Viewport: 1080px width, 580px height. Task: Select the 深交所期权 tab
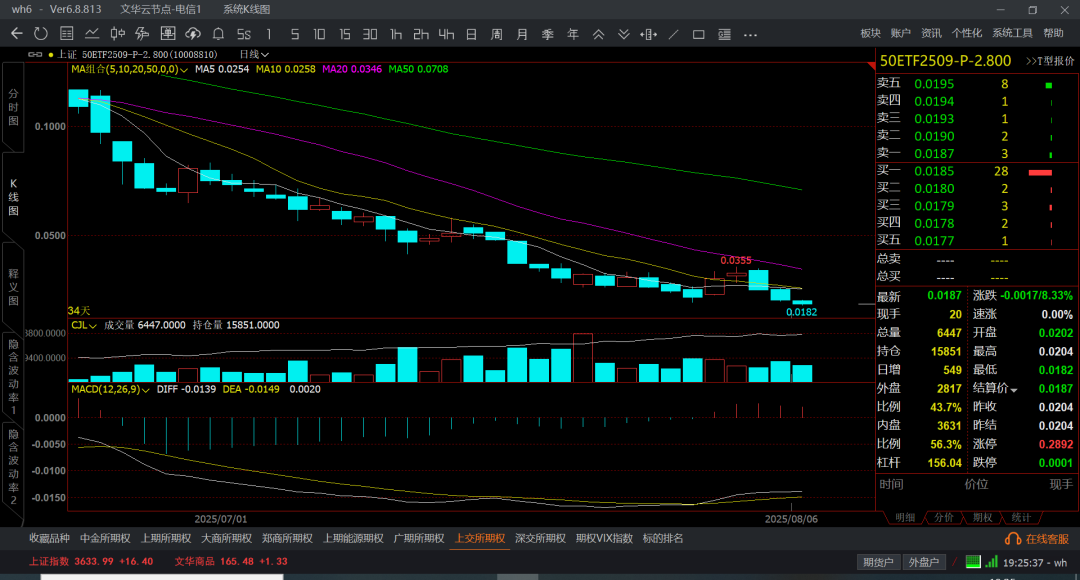click(540, 538)
